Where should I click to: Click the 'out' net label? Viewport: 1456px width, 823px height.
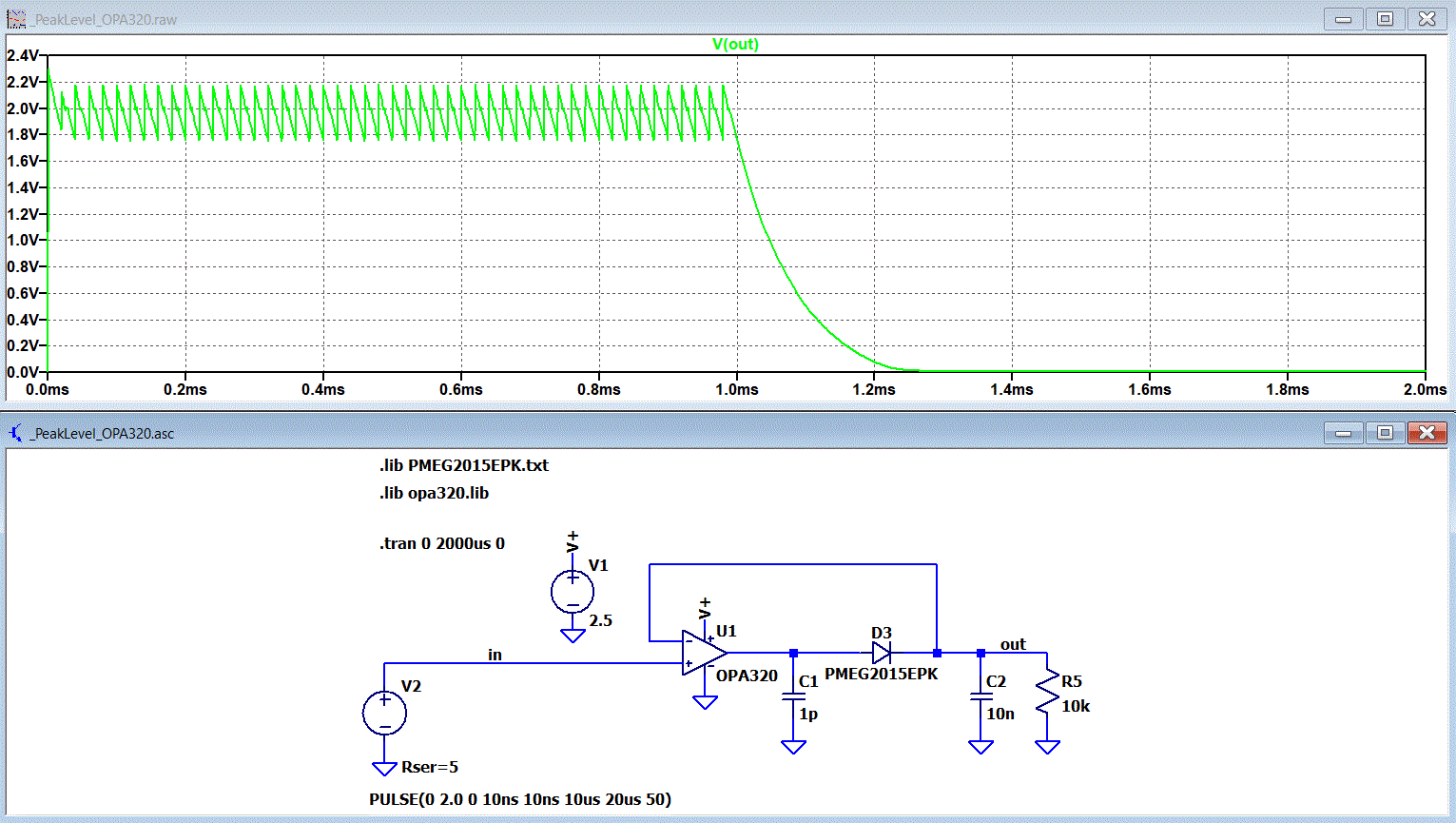pos(1013,644)
